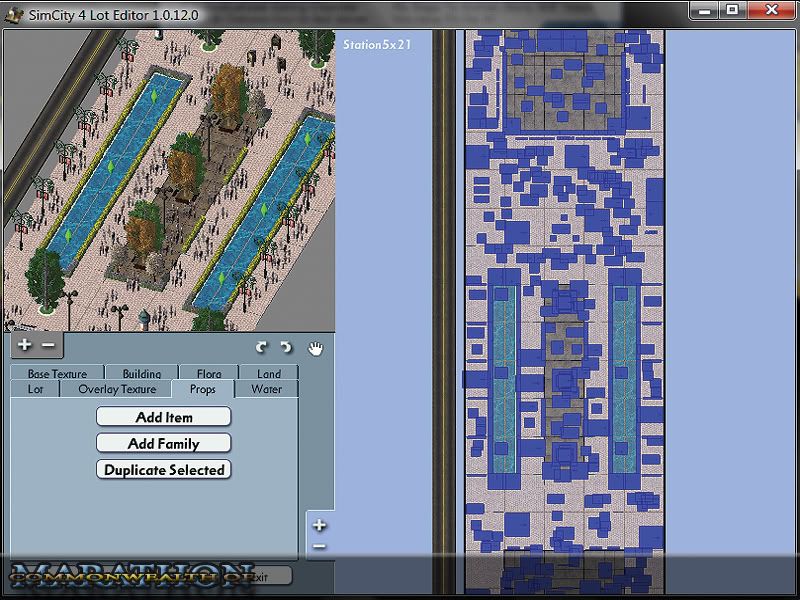Open the Lot tab
Screen dimensions: 800x600
pos(36,389)
